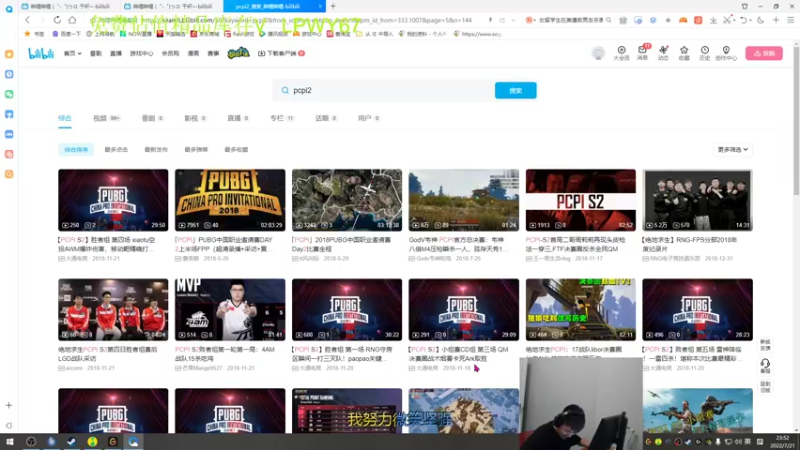Open the PUBG China Pro Invitational 2018 thumbnail
The height and width of the screenshot is (450, 800).
(230, 200)
